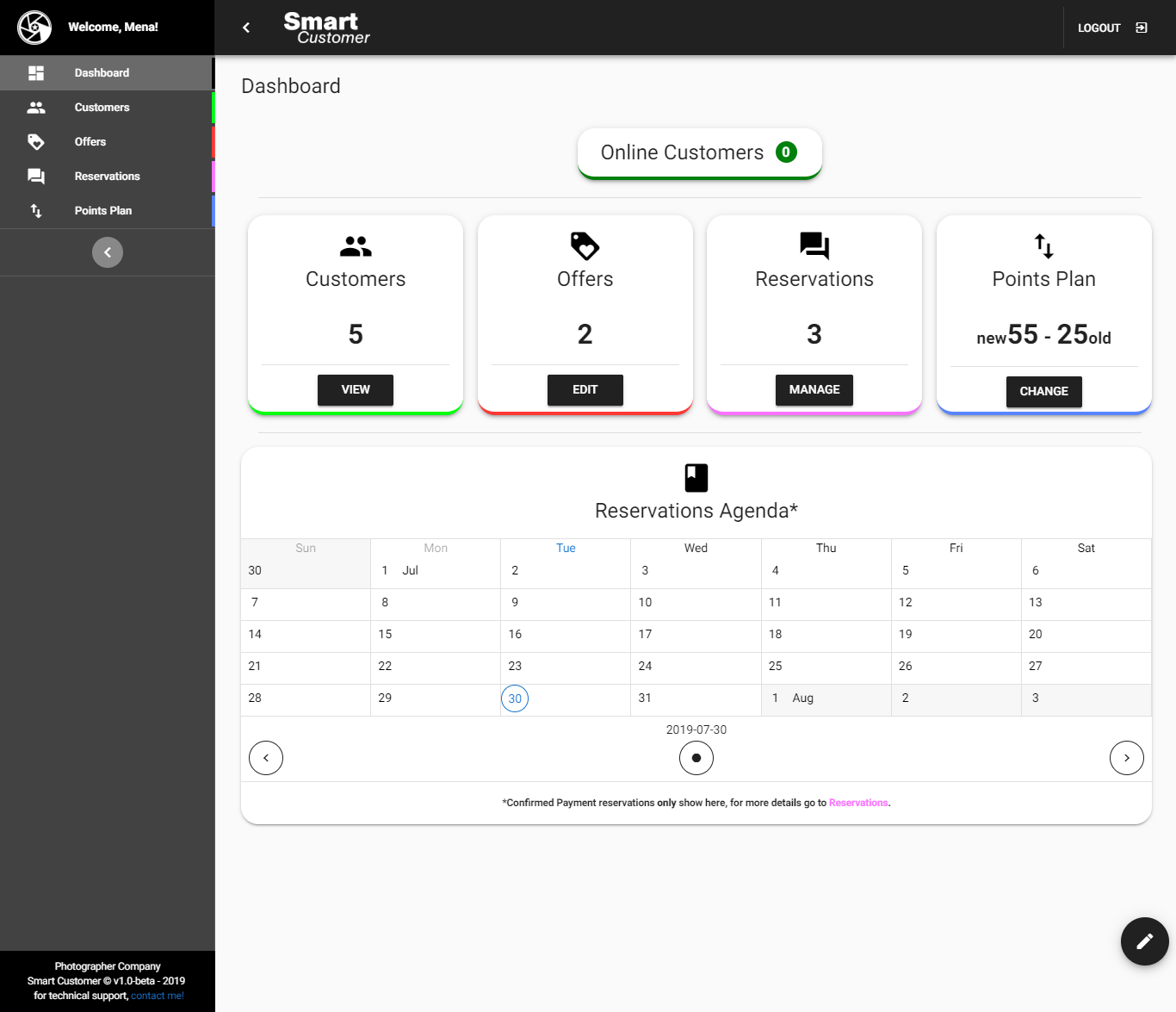This screenshot has width=1176, height=1012.
Task: Open the Customers menu item
Action: pyautogui.click(x=107, y=108)
